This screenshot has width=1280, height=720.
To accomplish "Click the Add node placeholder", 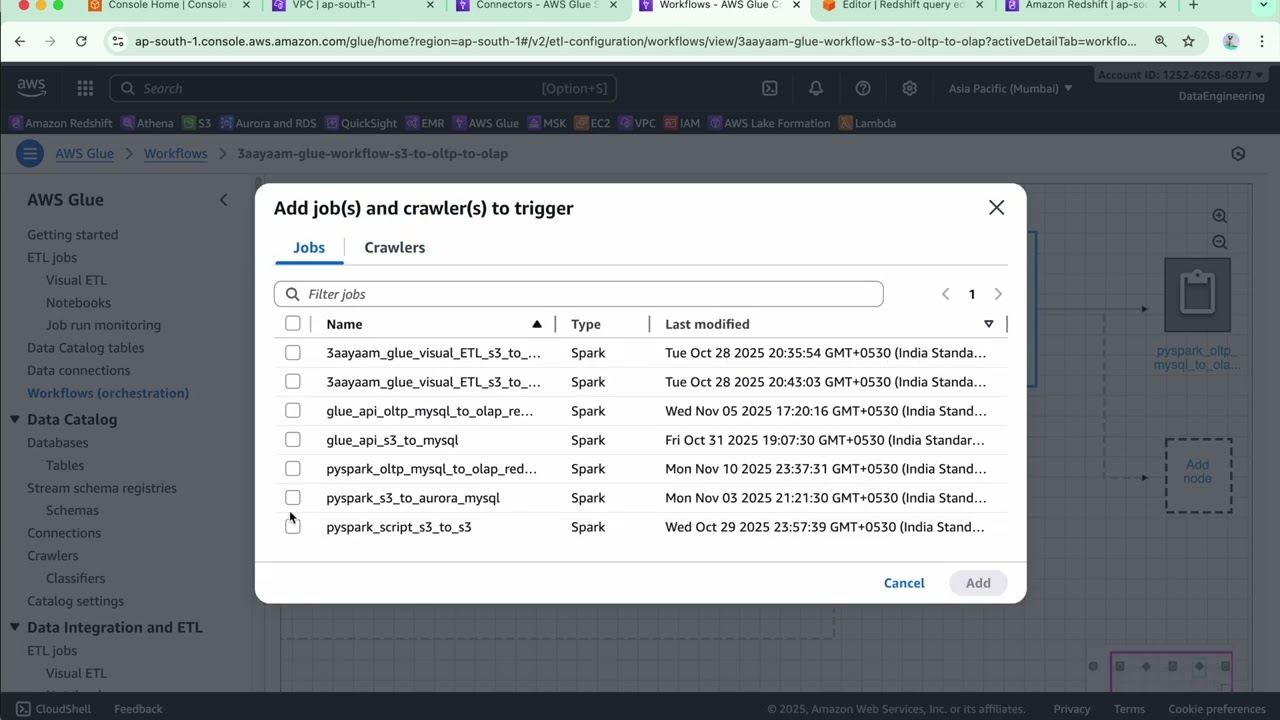I will (1197, 475).
